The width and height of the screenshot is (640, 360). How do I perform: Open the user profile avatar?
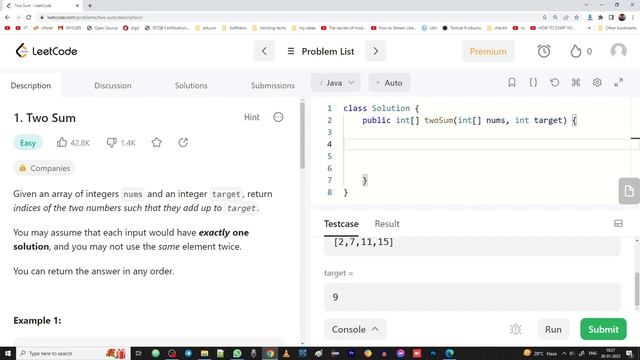click(x=618, y=51)
